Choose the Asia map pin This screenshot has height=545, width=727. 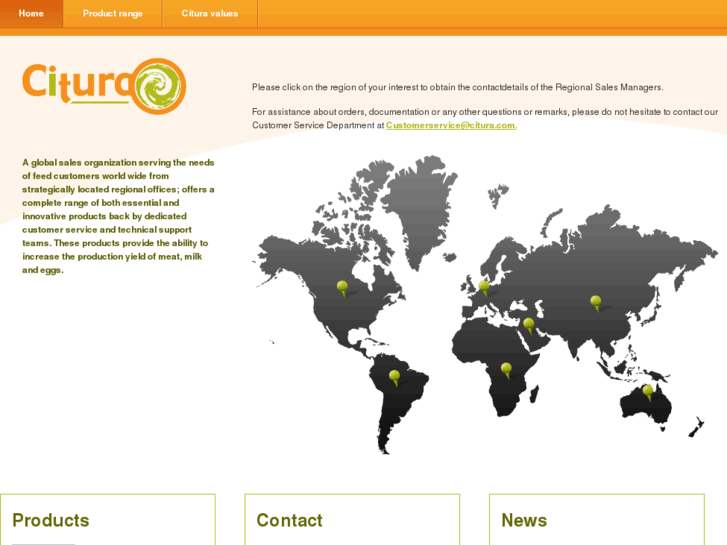click(x=596, y=303)
